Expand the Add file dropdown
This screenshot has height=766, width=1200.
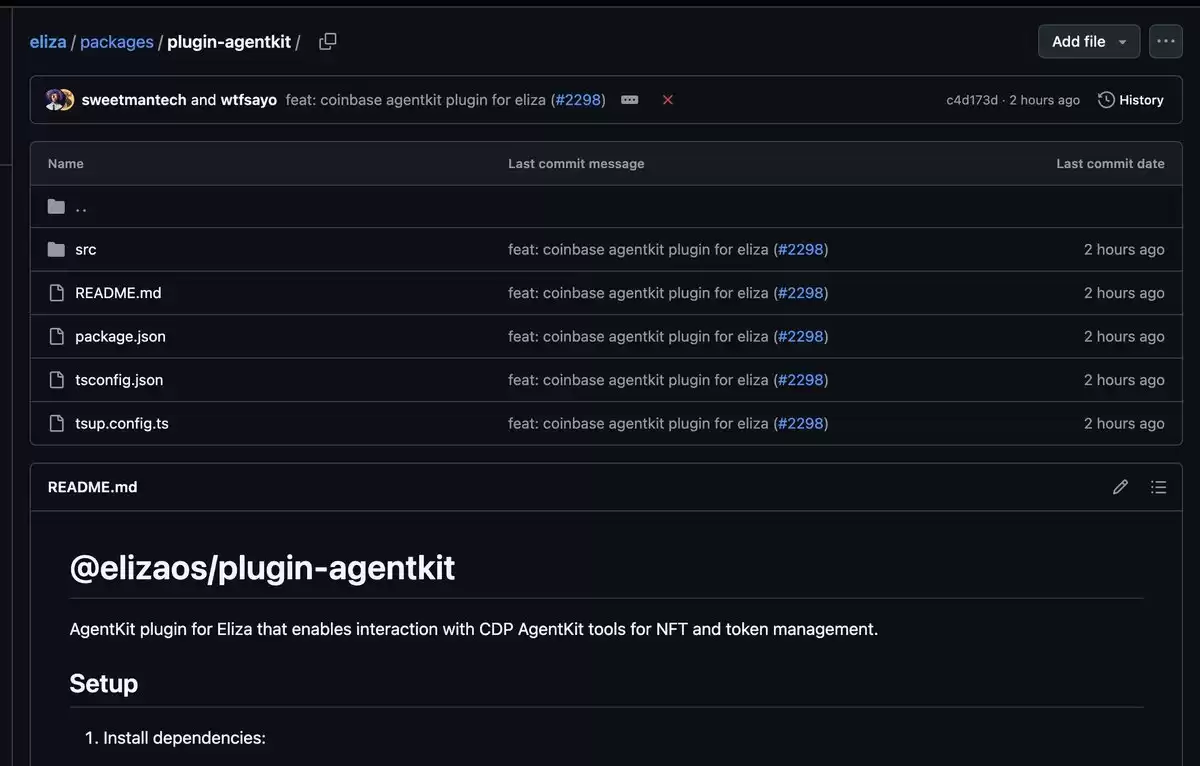[x=1089, y=41]
